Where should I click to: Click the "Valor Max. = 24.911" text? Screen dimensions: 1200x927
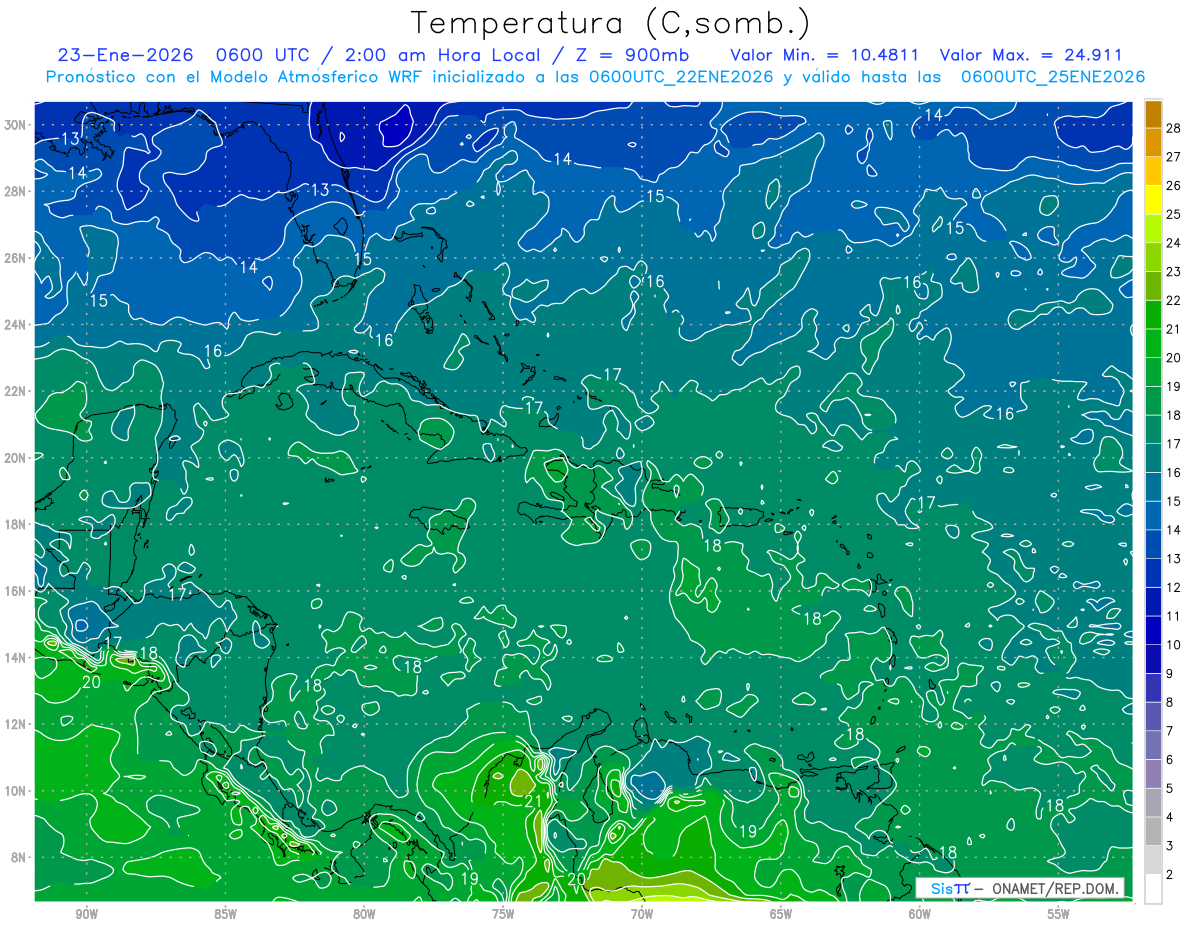[1032, 56]
